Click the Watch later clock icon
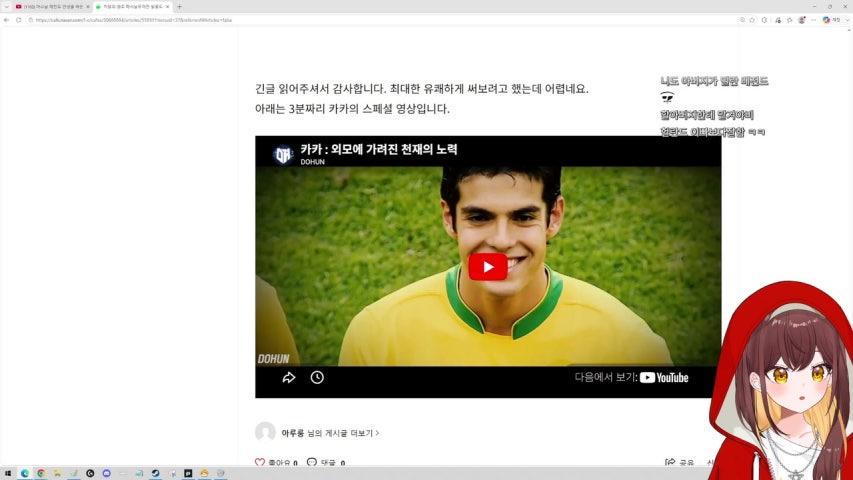The image size is (853, 480). pyautogui.click(x=317, y=378)
